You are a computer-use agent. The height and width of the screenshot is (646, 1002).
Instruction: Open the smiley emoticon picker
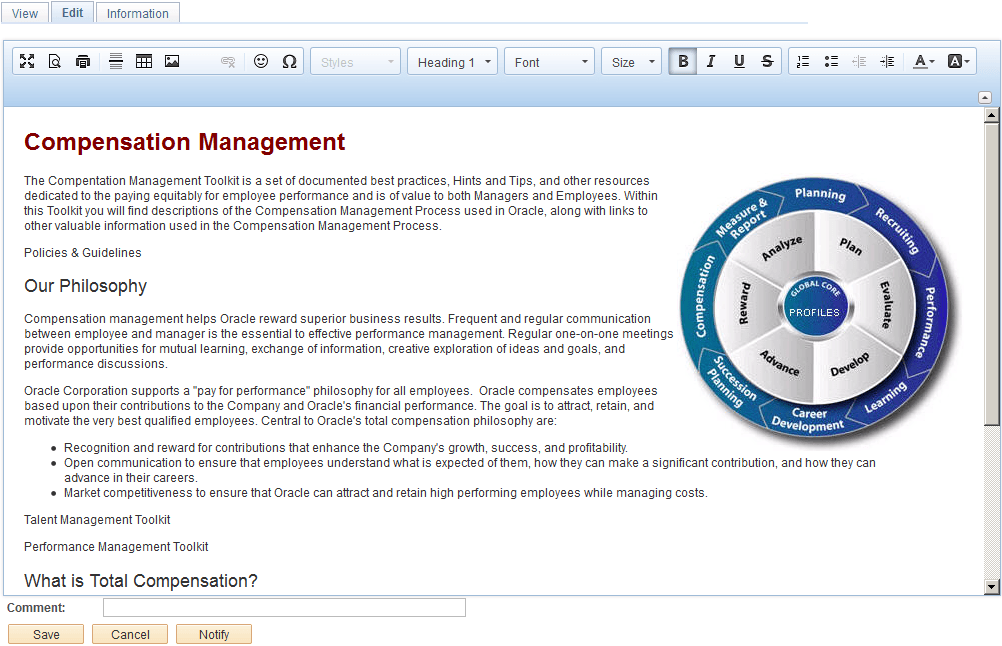(261, 61)
